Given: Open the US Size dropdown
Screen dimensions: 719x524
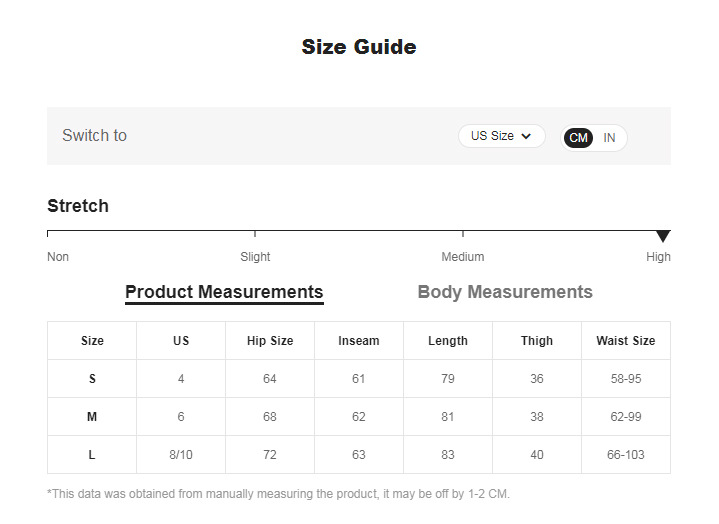Looking at the screenshot, I should (501, 136).
